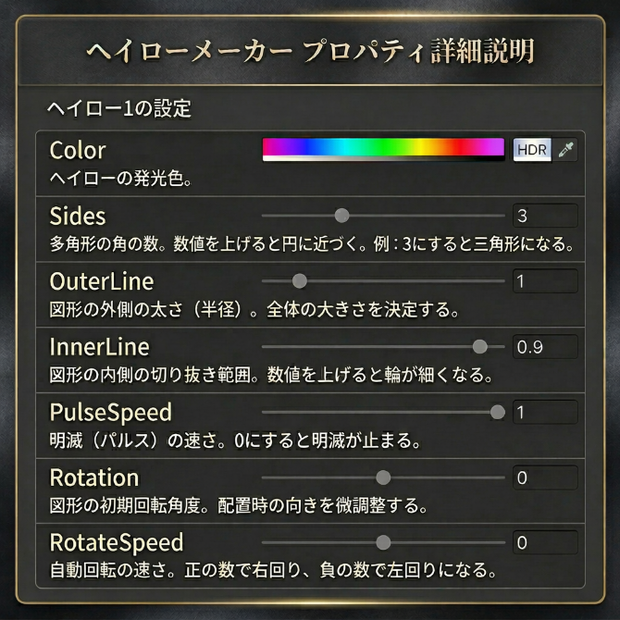Click the Color property label
The image size is (620, 620).
coord(78,150)
